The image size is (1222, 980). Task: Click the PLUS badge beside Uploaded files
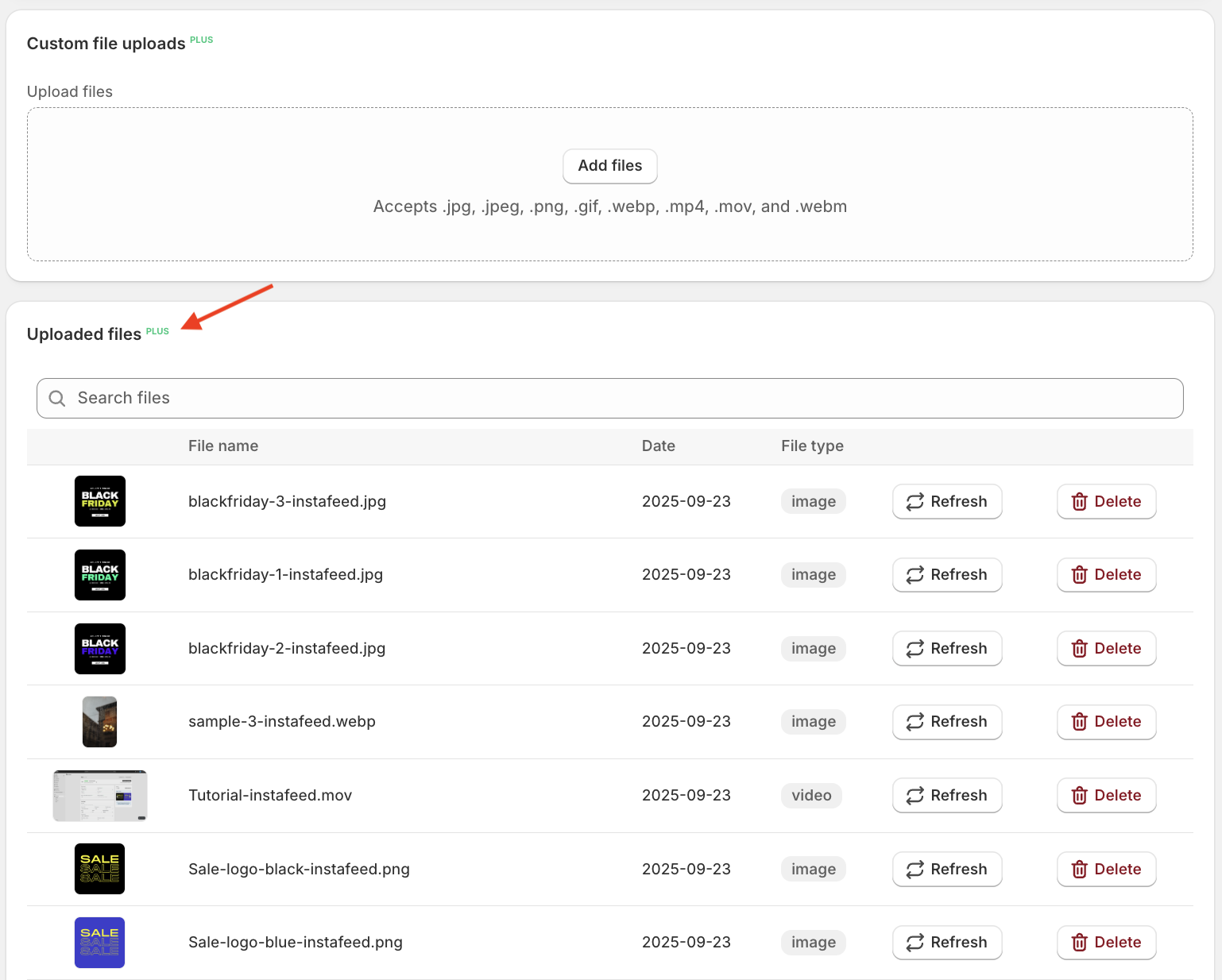pyautogui.click(x=157, y=331)
